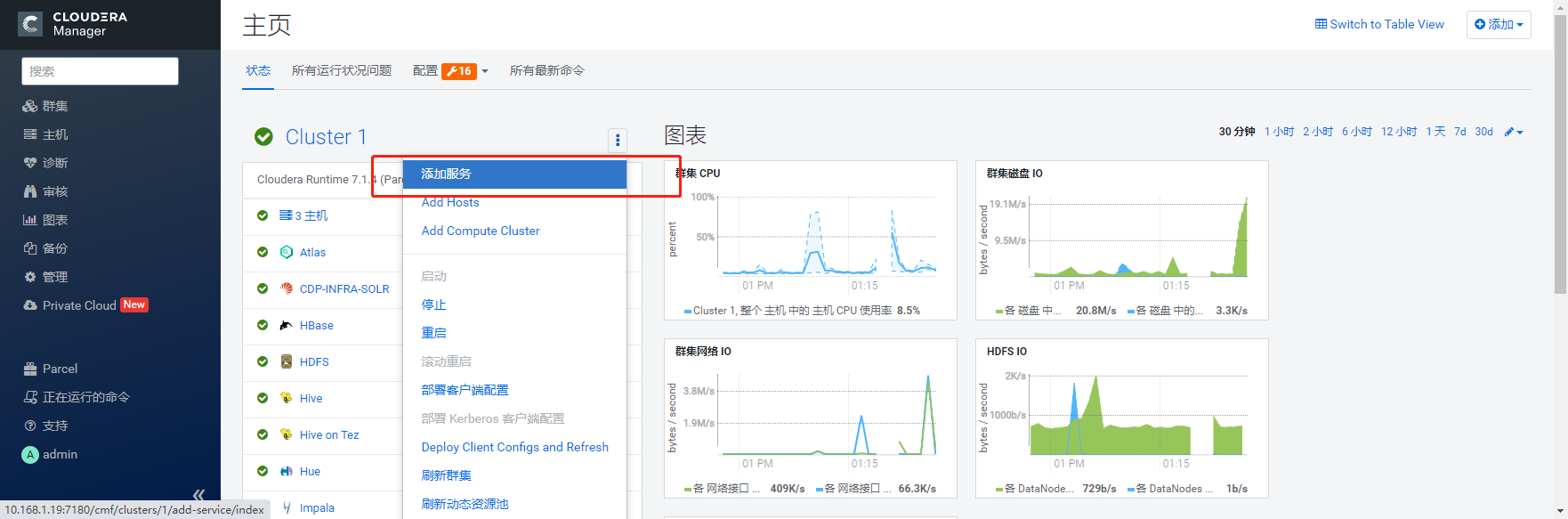Open the 添加 dropdown button
This screenshot has width=1568, height=519.
(1499, 24)
